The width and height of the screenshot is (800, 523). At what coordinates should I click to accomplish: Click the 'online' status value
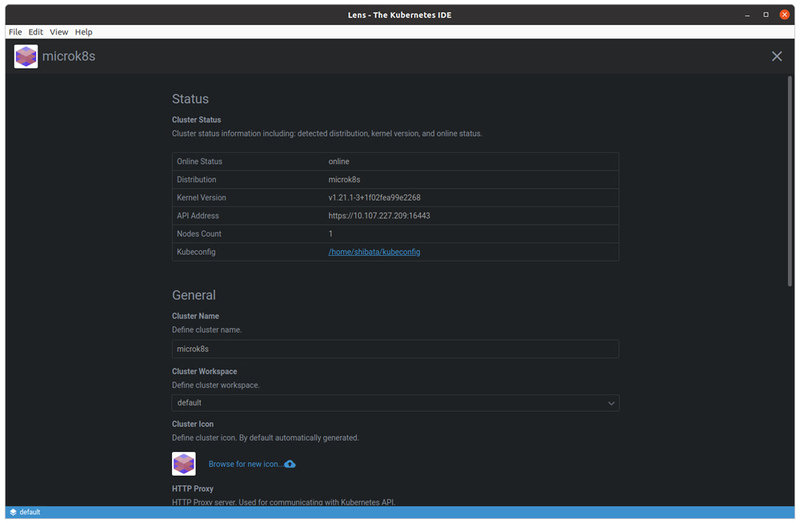[339, 161]
